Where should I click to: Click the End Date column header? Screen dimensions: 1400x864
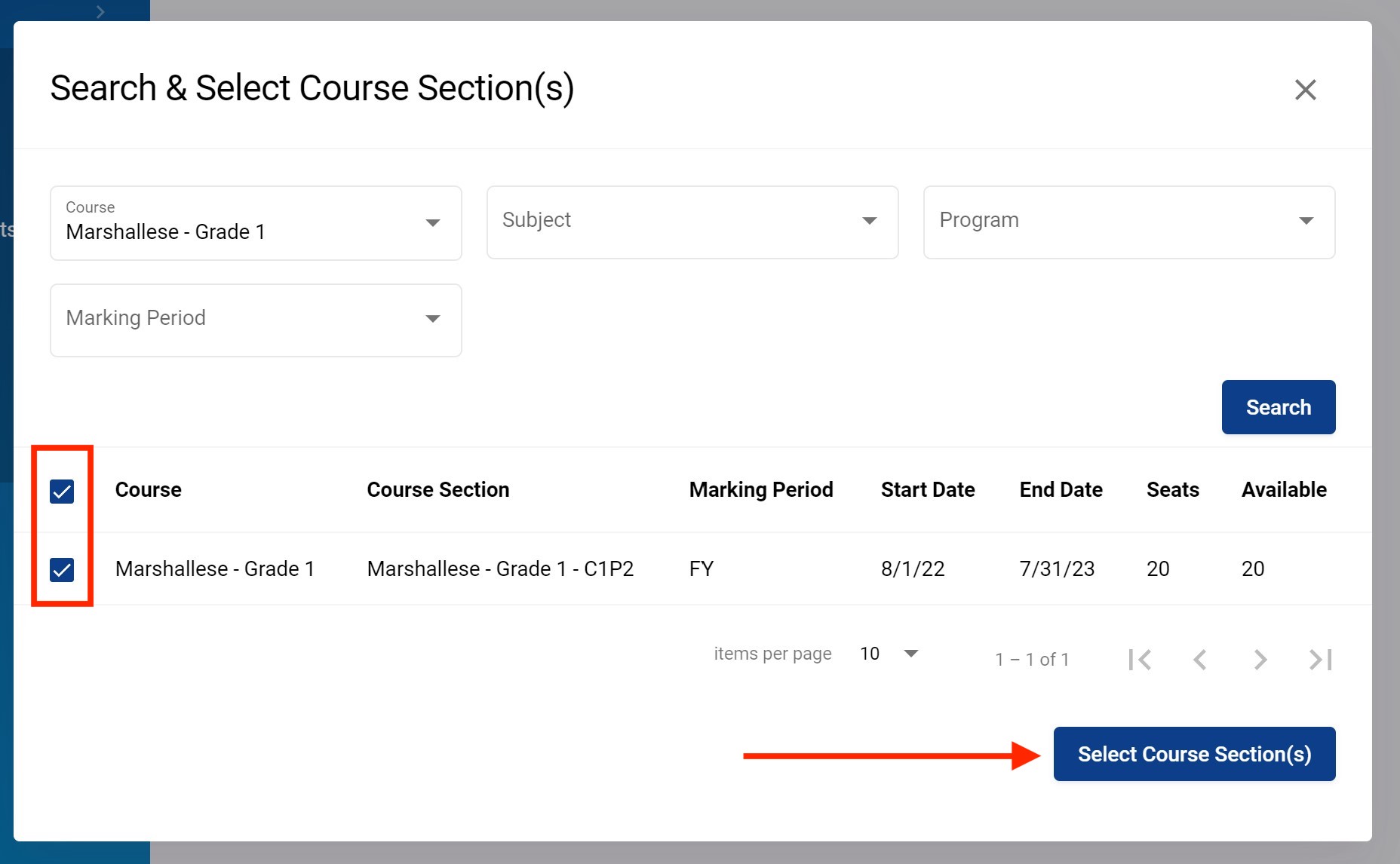1061,490
